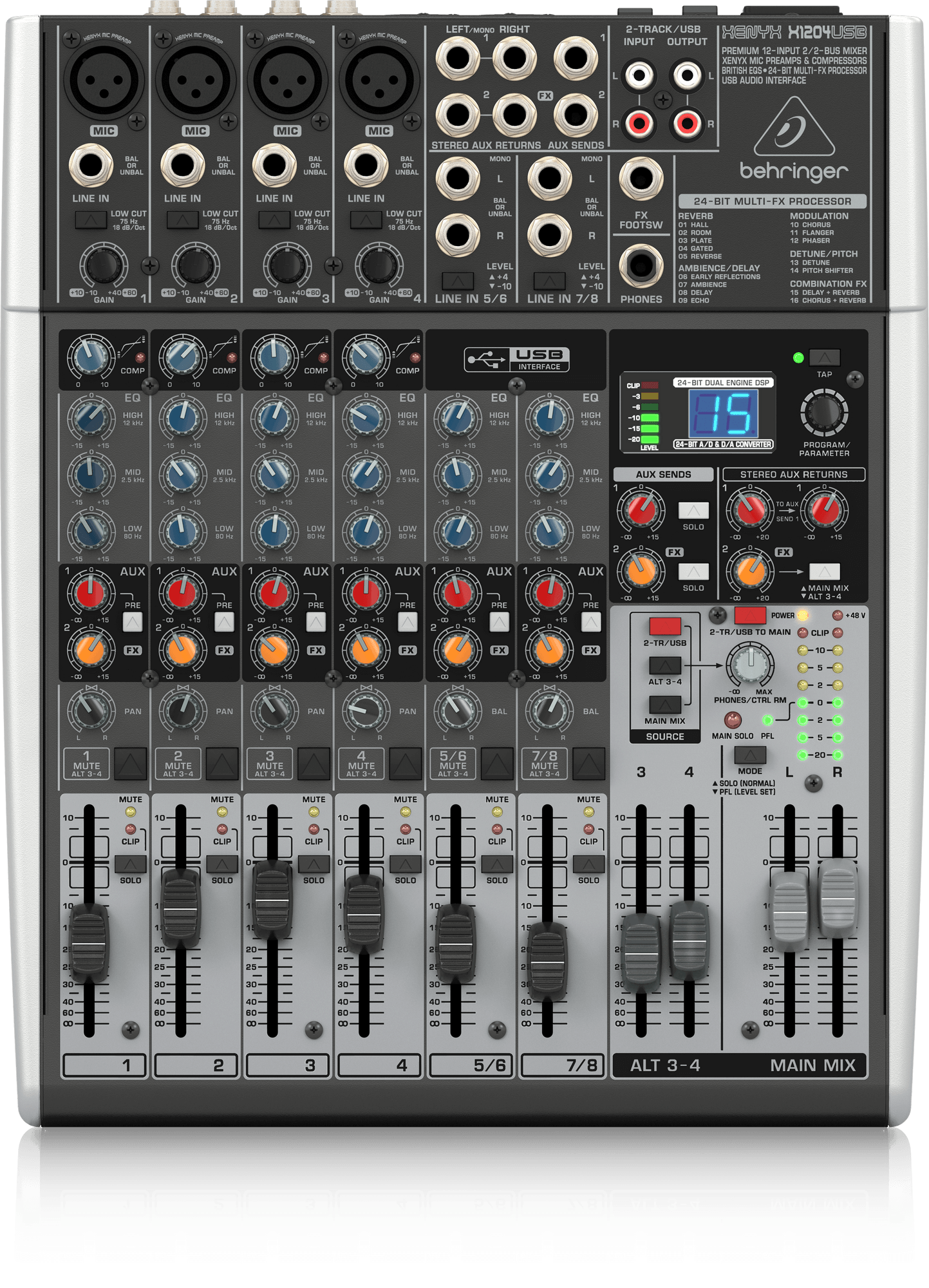Click the channel 2 LINE IN jack
Viewport: 929px width, 1288px height.
click(x=183, y=166)
